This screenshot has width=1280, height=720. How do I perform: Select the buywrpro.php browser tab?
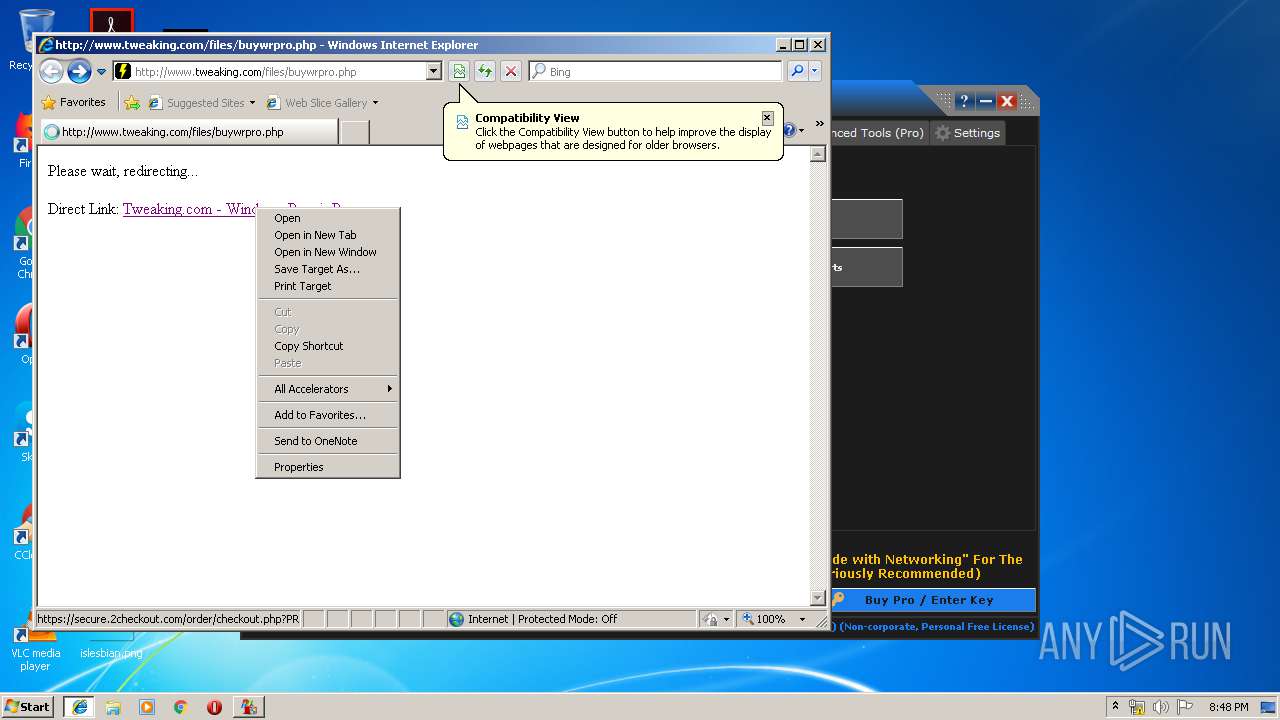[190, 131]
